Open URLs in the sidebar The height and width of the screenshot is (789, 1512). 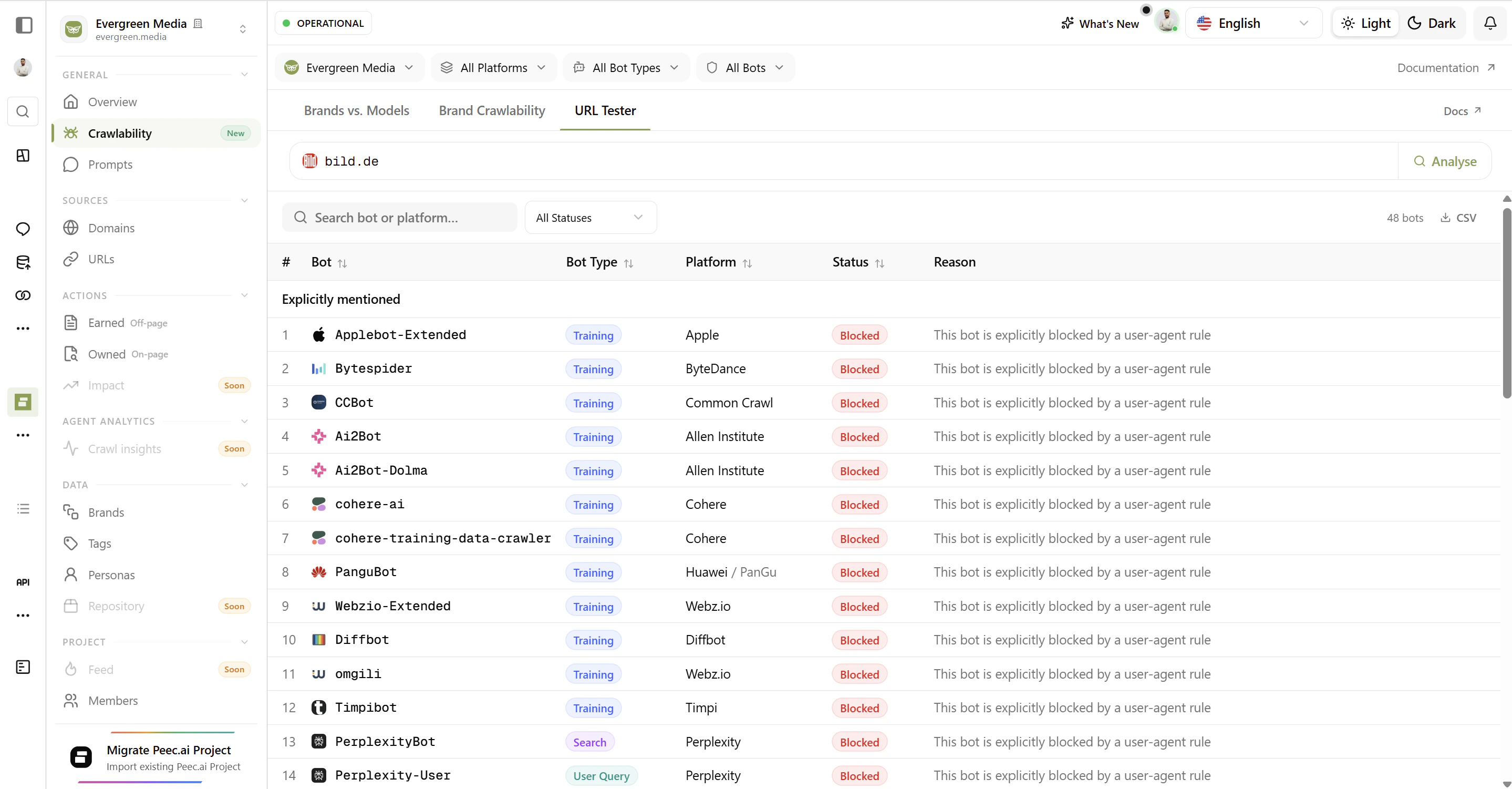156,259
